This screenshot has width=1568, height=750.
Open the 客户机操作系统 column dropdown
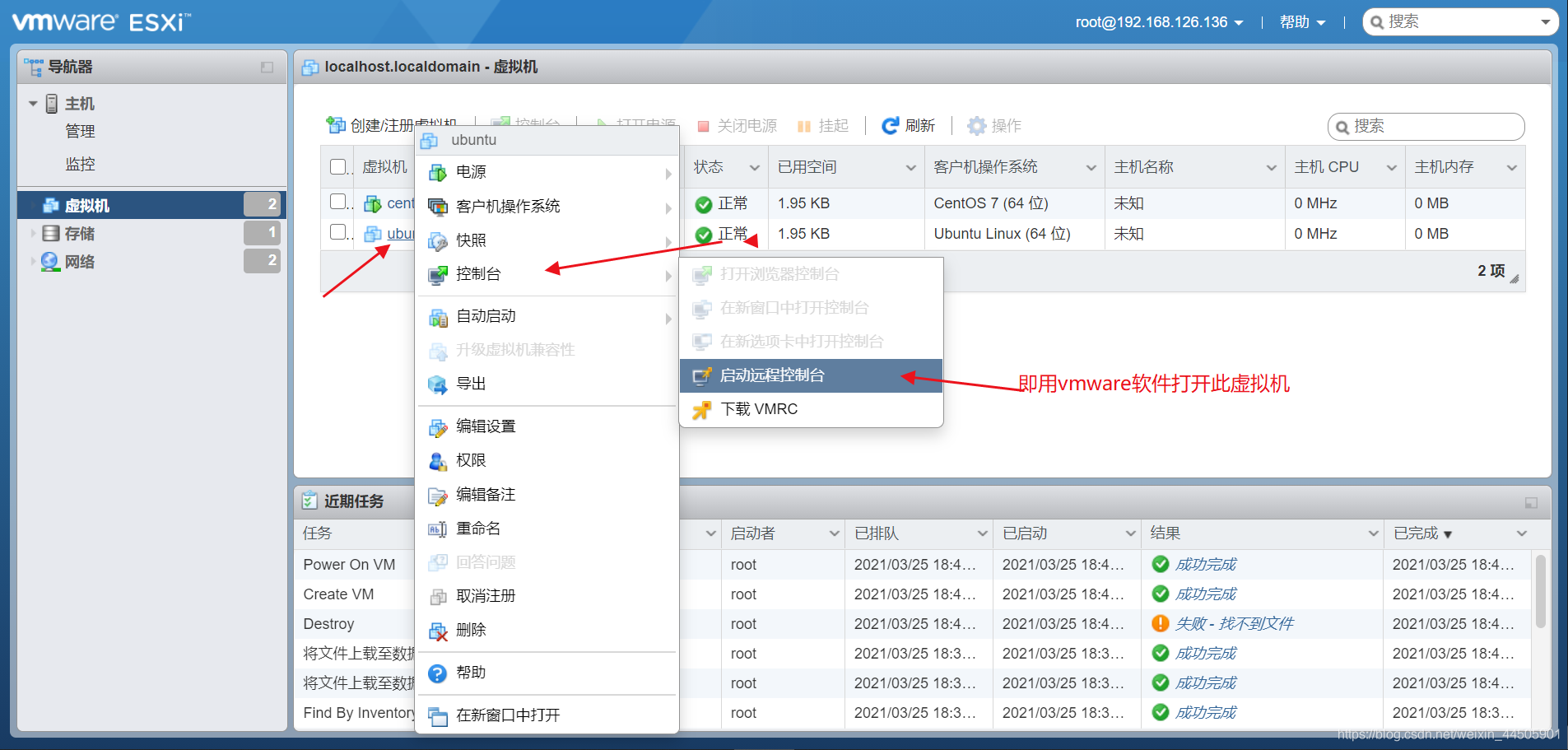tap(1091, 168)
